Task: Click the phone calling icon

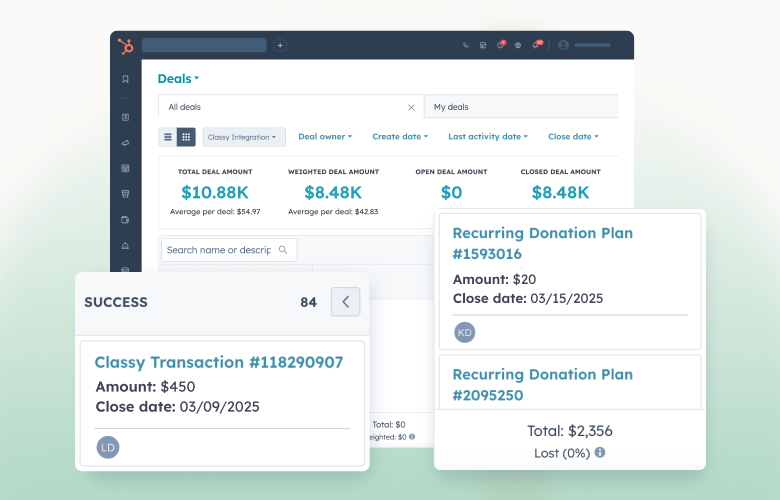Action: click(x=466, y=45)
